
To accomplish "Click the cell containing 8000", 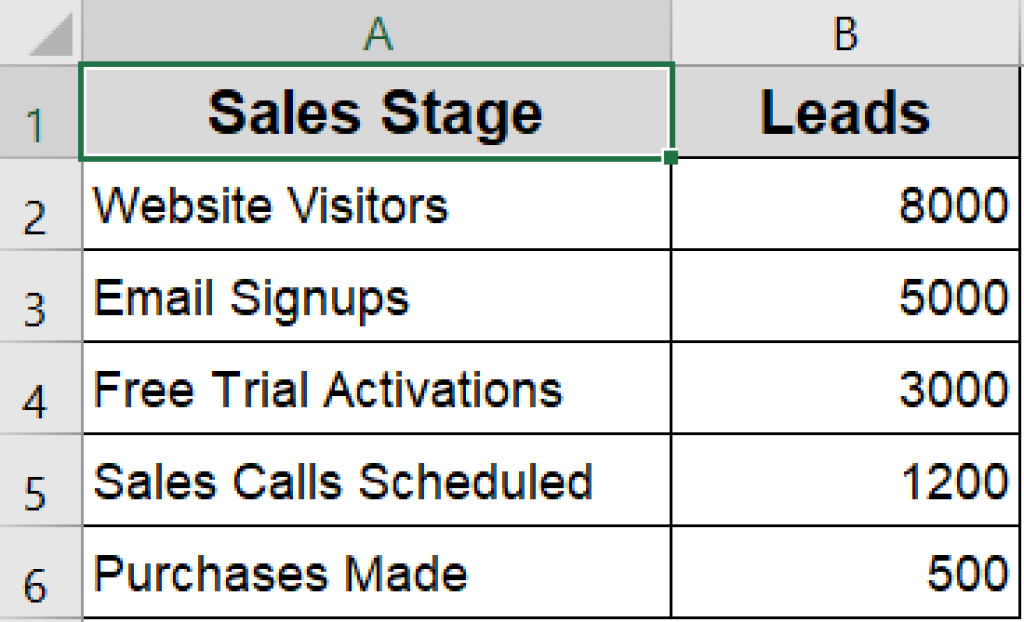I will 846,204.
